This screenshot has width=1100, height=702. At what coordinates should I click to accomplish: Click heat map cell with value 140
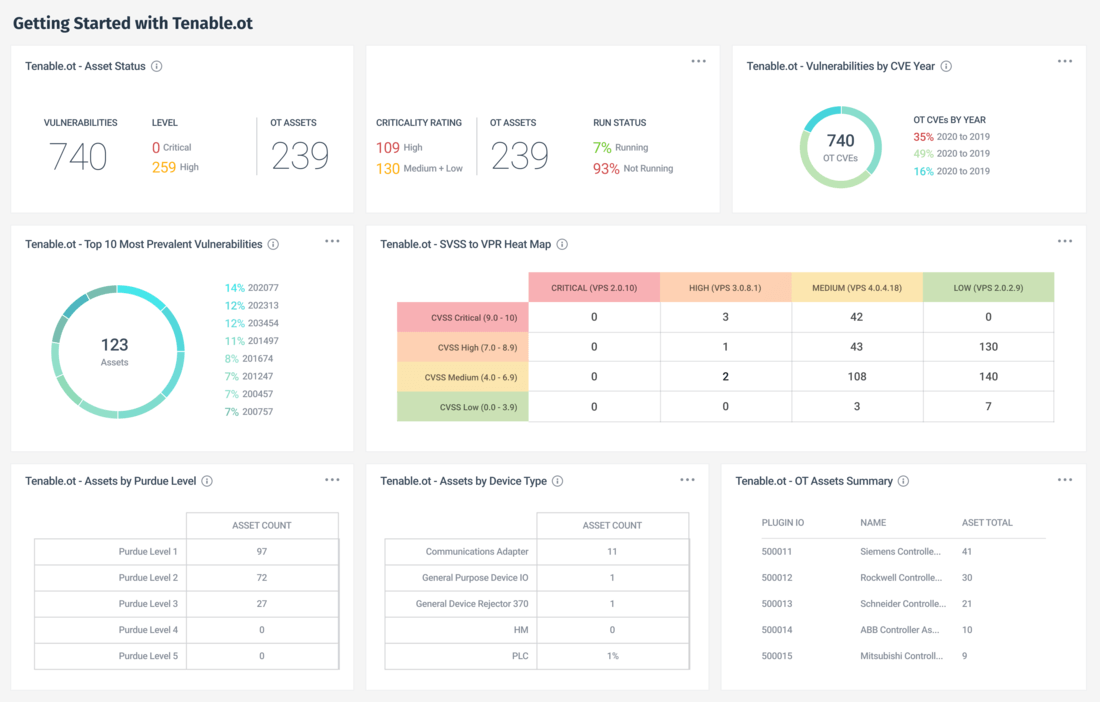[x=988, y=377]
